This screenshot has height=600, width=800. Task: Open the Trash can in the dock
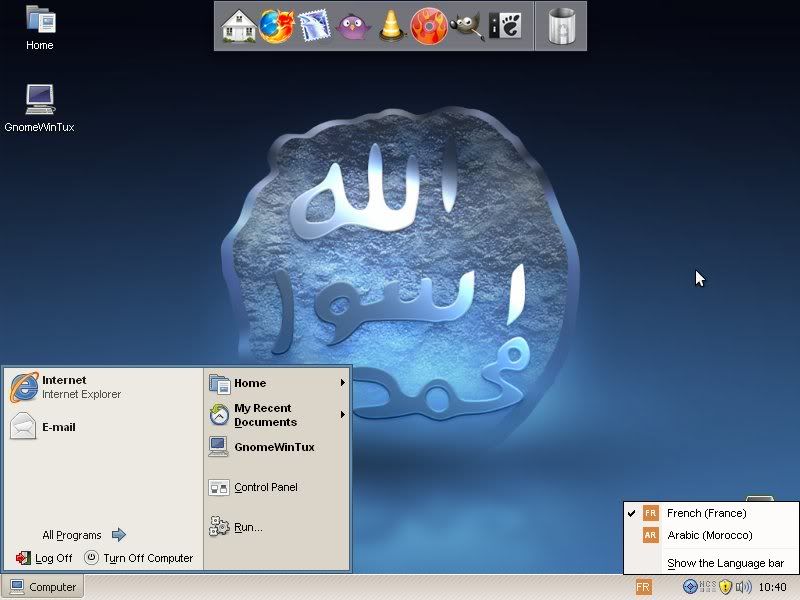562,26
